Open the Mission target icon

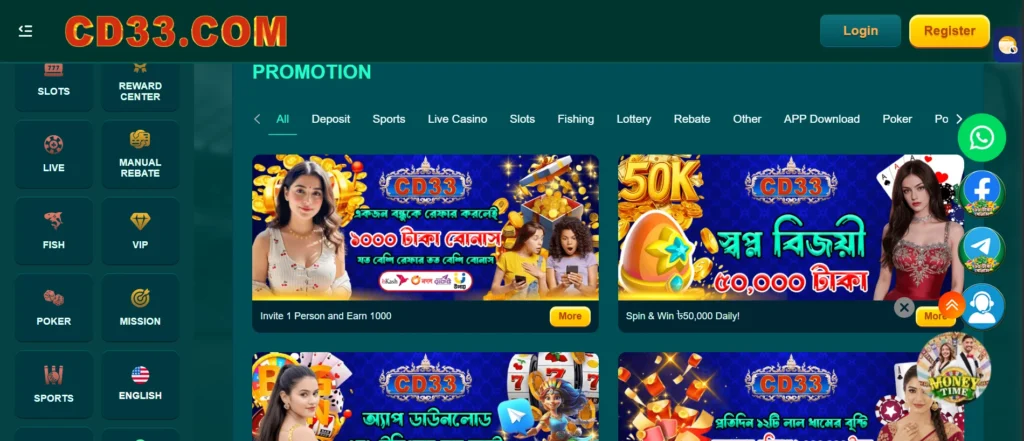140,308
